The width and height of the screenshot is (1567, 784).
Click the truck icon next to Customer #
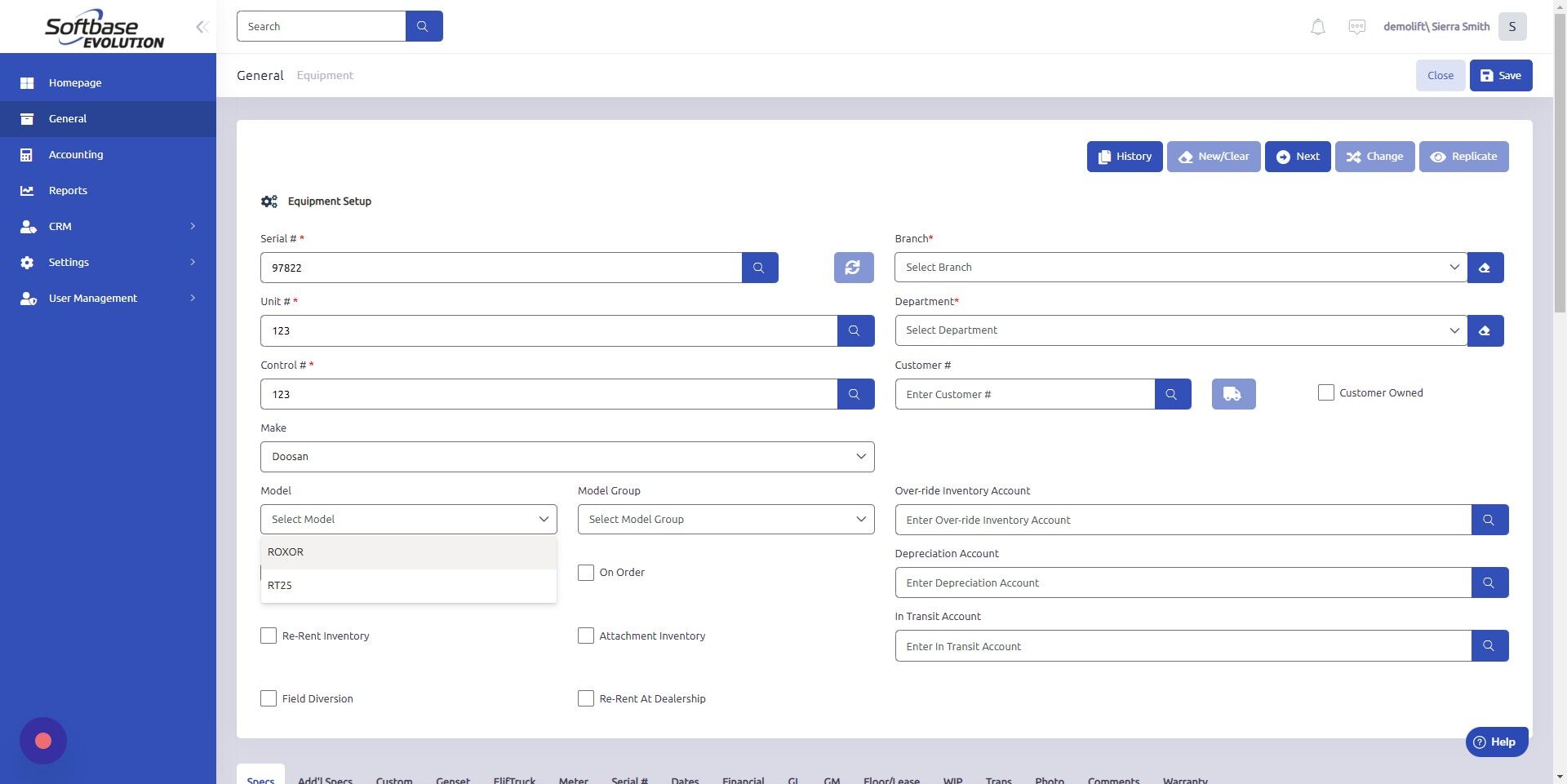(1232, 393)
